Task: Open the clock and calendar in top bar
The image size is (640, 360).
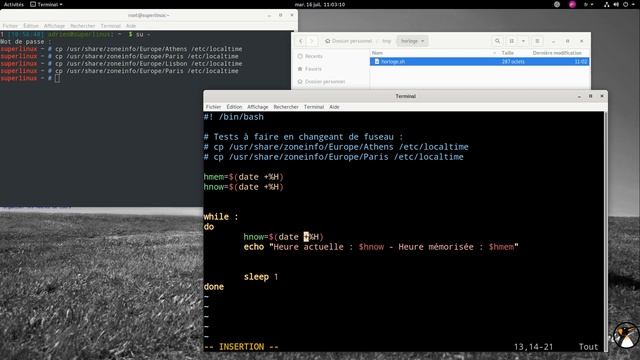Action: coord(320,4)
